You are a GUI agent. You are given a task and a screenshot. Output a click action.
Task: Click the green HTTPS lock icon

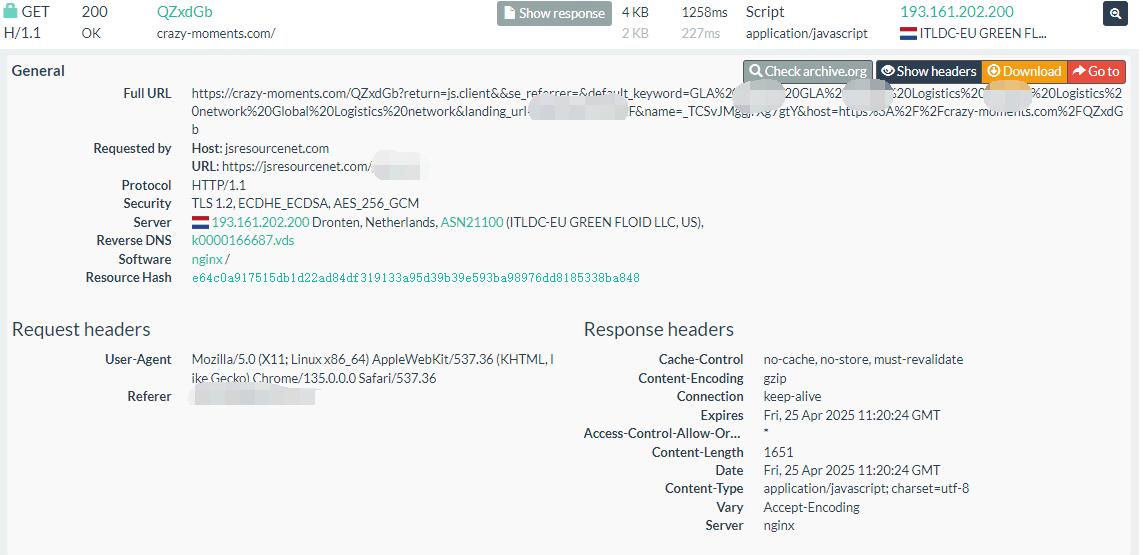10,12
